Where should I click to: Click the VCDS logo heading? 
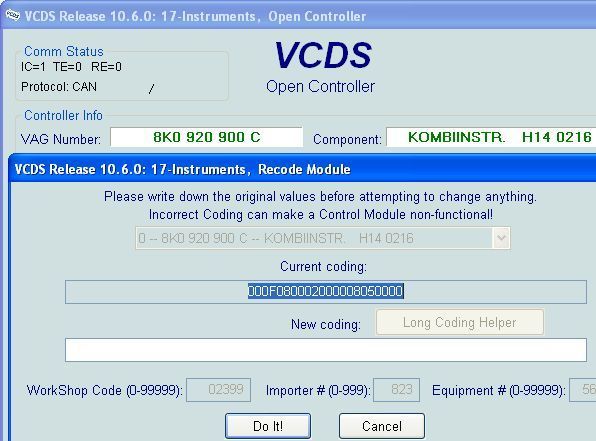pyautogui.click(x=323, y=56)
